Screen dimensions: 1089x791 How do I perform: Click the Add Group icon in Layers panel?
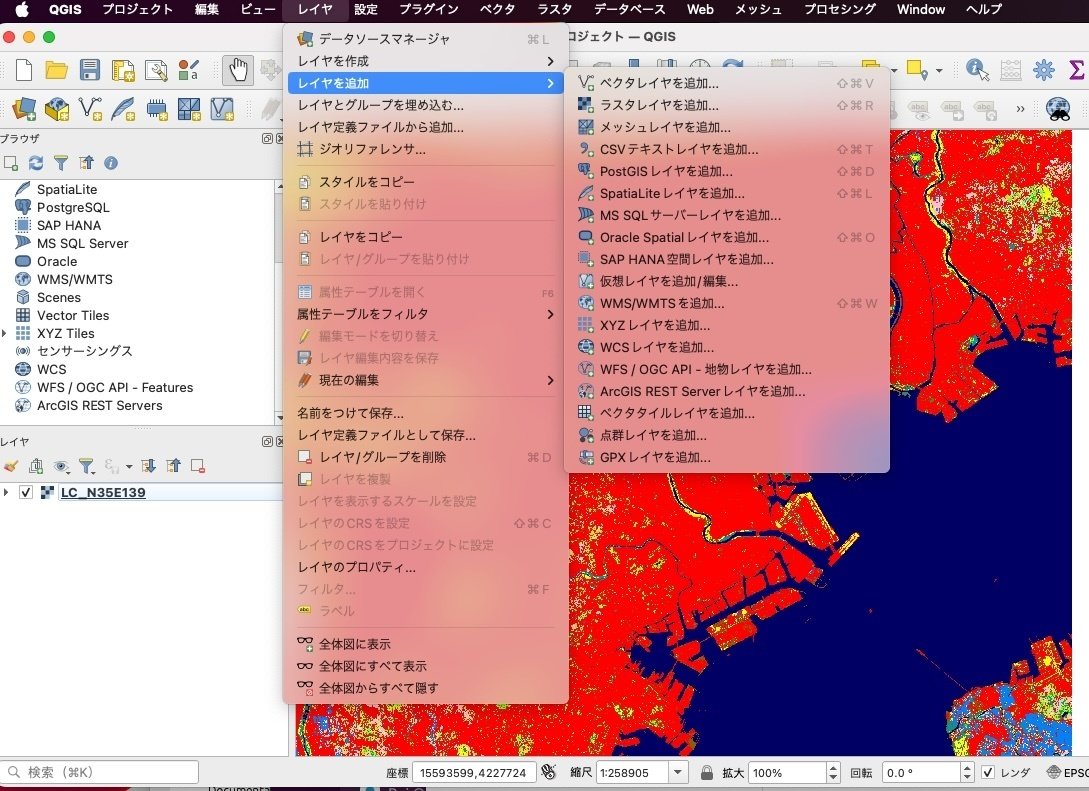[x=36, y=466]
